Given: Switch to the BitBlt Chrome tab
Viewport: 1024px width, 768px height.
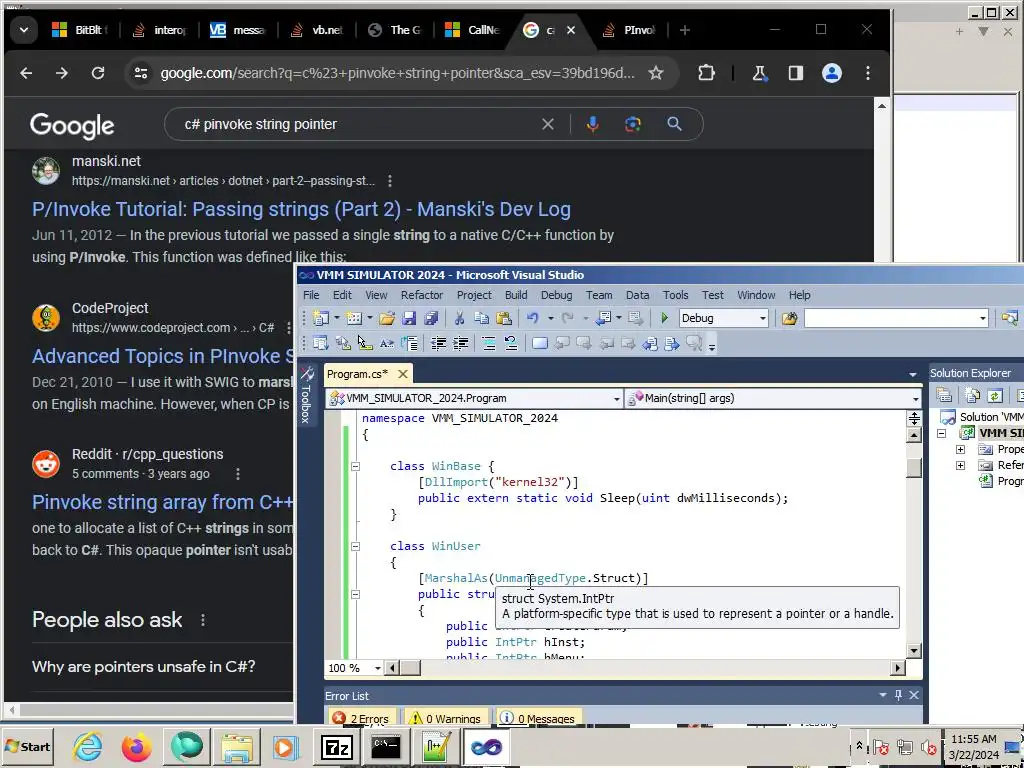Looking at the screenshot, I should tap(80, 30).
